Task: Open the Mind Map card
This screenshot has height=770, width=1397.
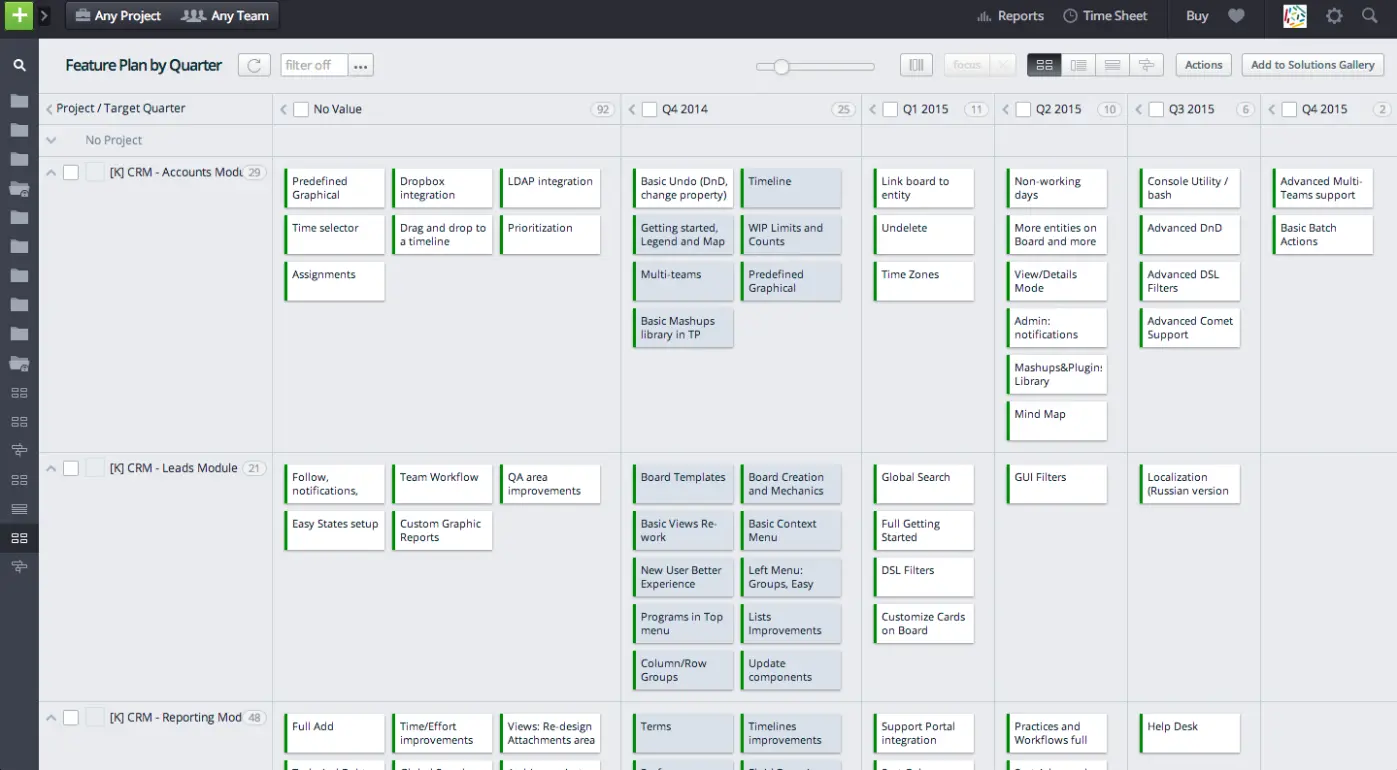Action: (x=1056, y=421)
